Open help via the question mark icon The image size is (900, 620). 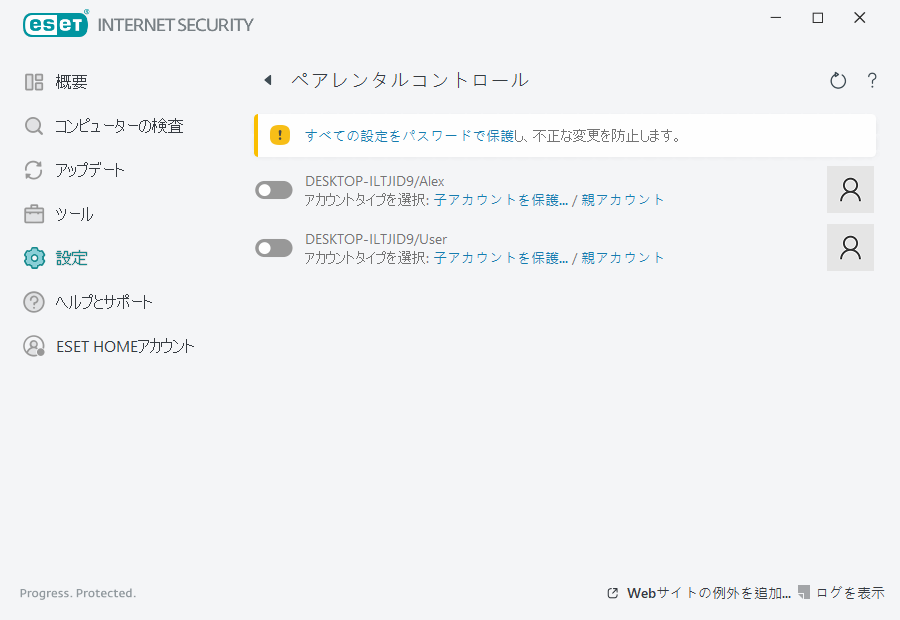point(872,81)
